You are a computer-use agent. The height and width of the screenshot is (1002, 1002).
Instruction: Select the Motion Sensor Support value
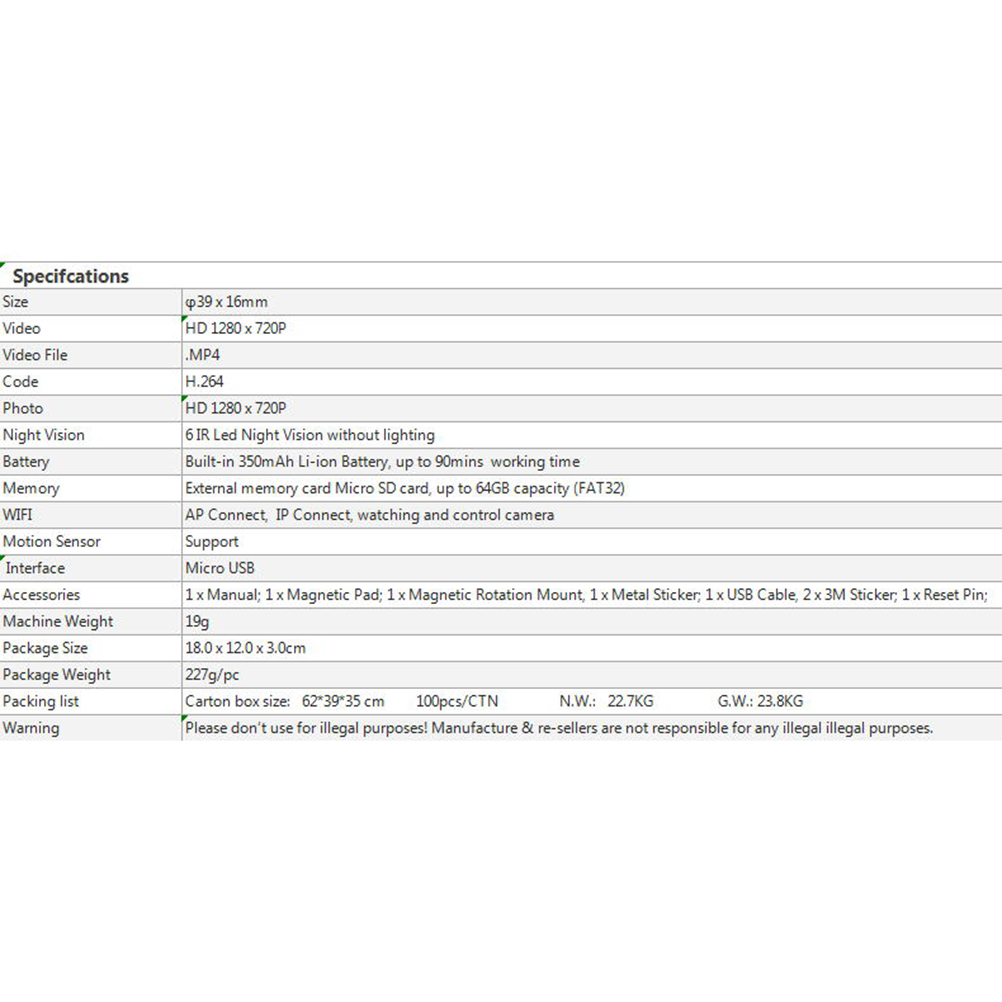click(212, 542)
